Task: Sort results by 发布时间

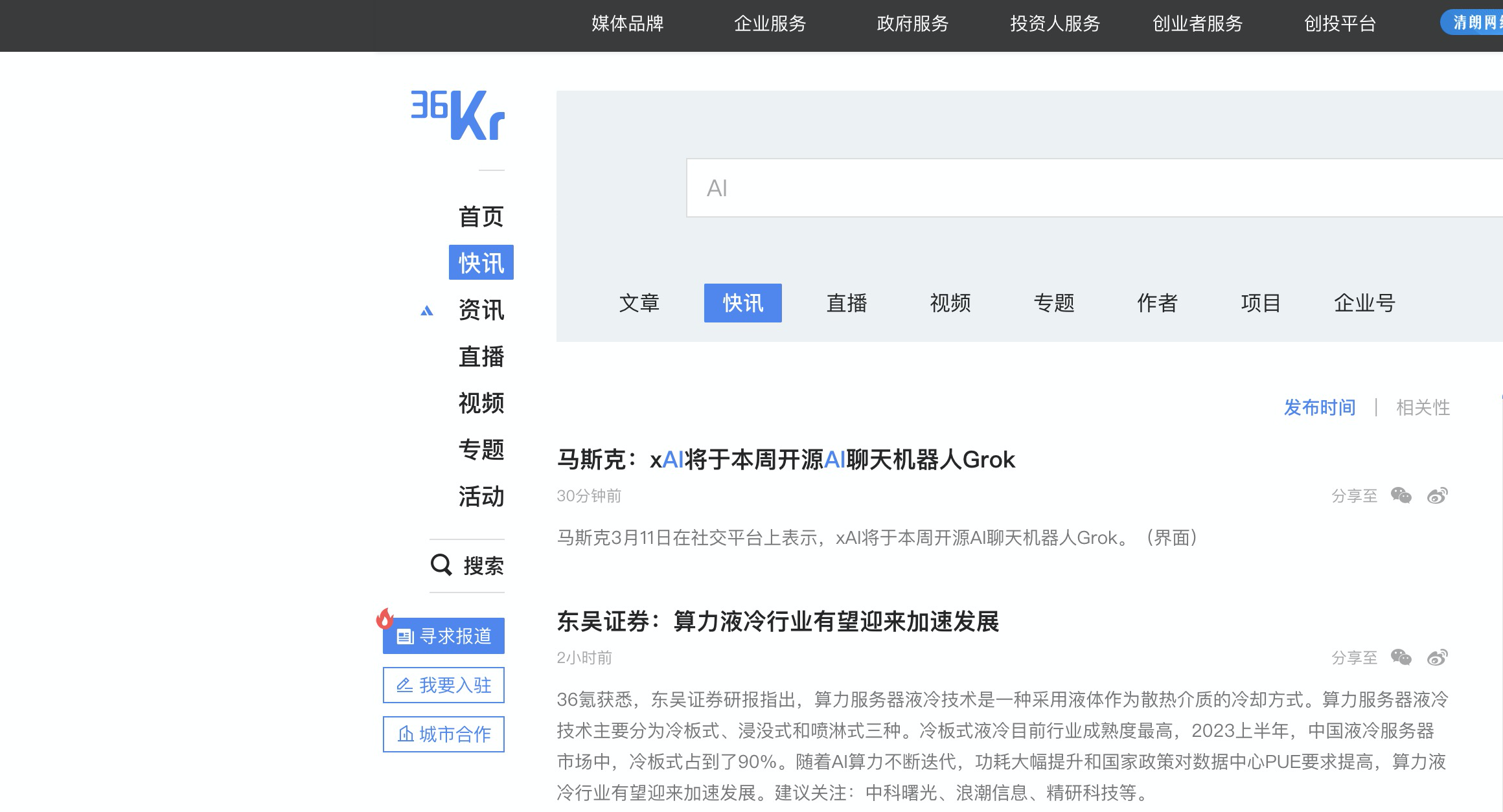Action: (1320, 407)
